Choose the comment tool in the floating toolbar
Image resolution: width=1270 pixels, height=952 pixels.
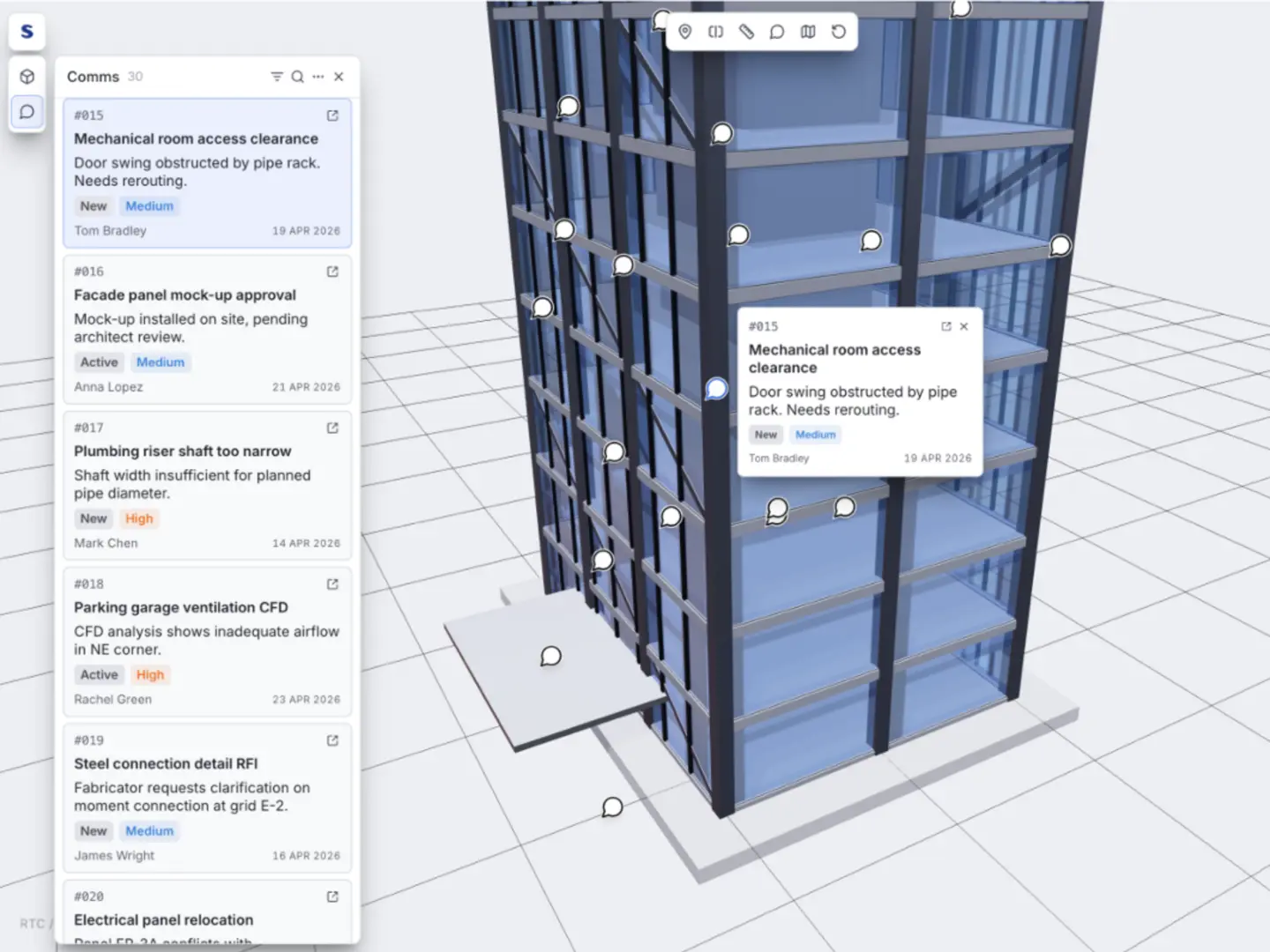pyautogui.click(x=777, y=32)
